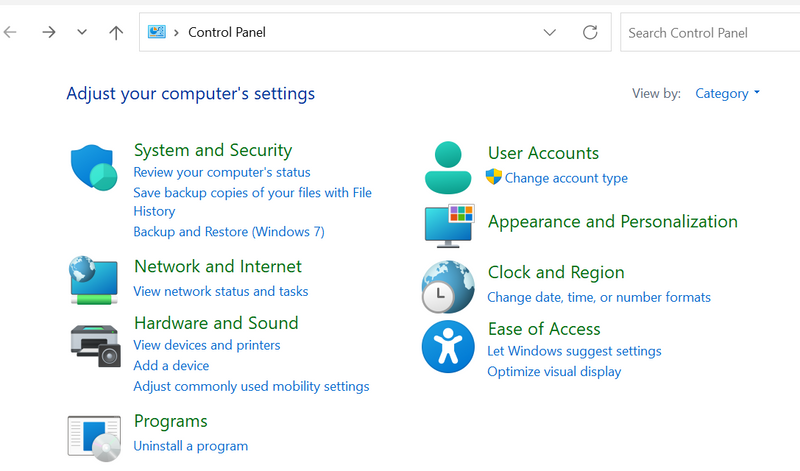Click the Network and Internet globe icon
This screenshot has width=800, height=471.
pyautogui.click(x=94, y=280)
